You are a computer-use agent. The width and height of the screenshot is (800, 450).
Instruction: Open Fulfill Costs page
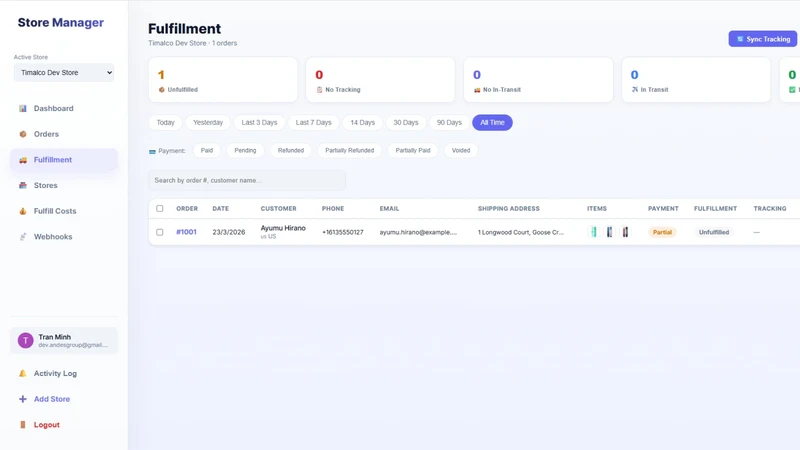64,211
